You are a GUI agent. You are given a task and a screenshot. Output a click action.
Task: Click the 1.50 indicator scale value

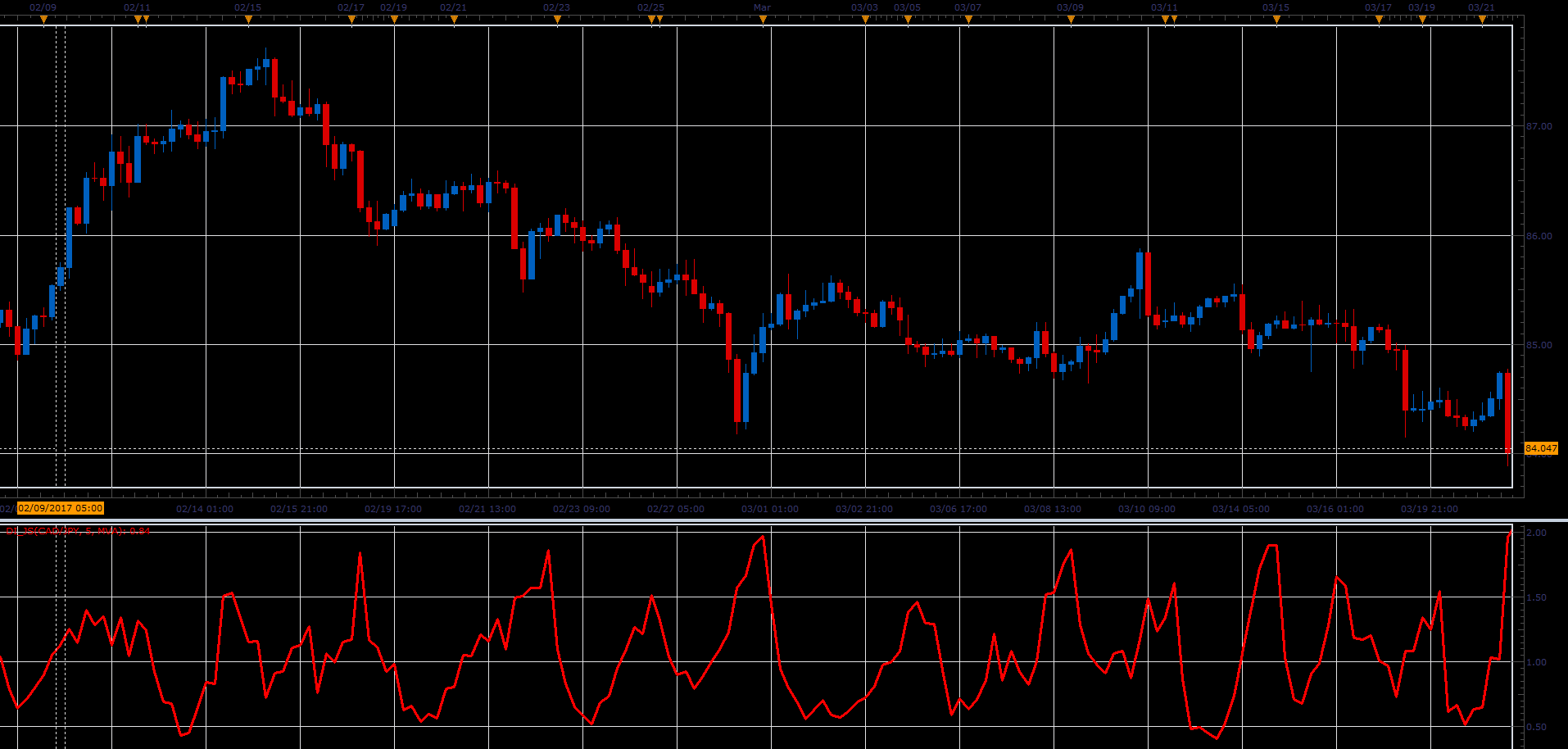point(1537,597)
